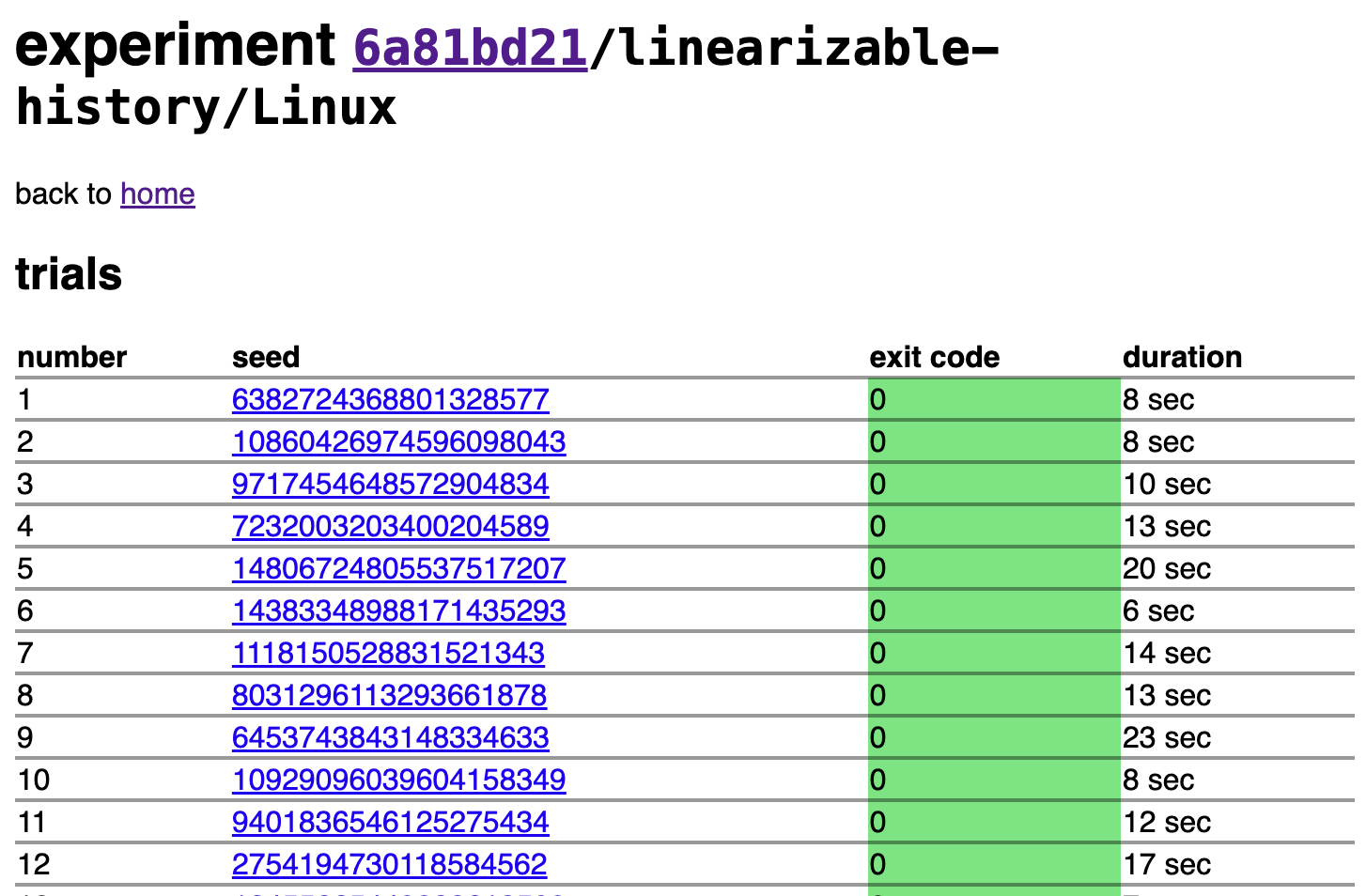Screen dimensions: 1366x896
Task: Click the 'seed' column header
Action: click(266, 357)
